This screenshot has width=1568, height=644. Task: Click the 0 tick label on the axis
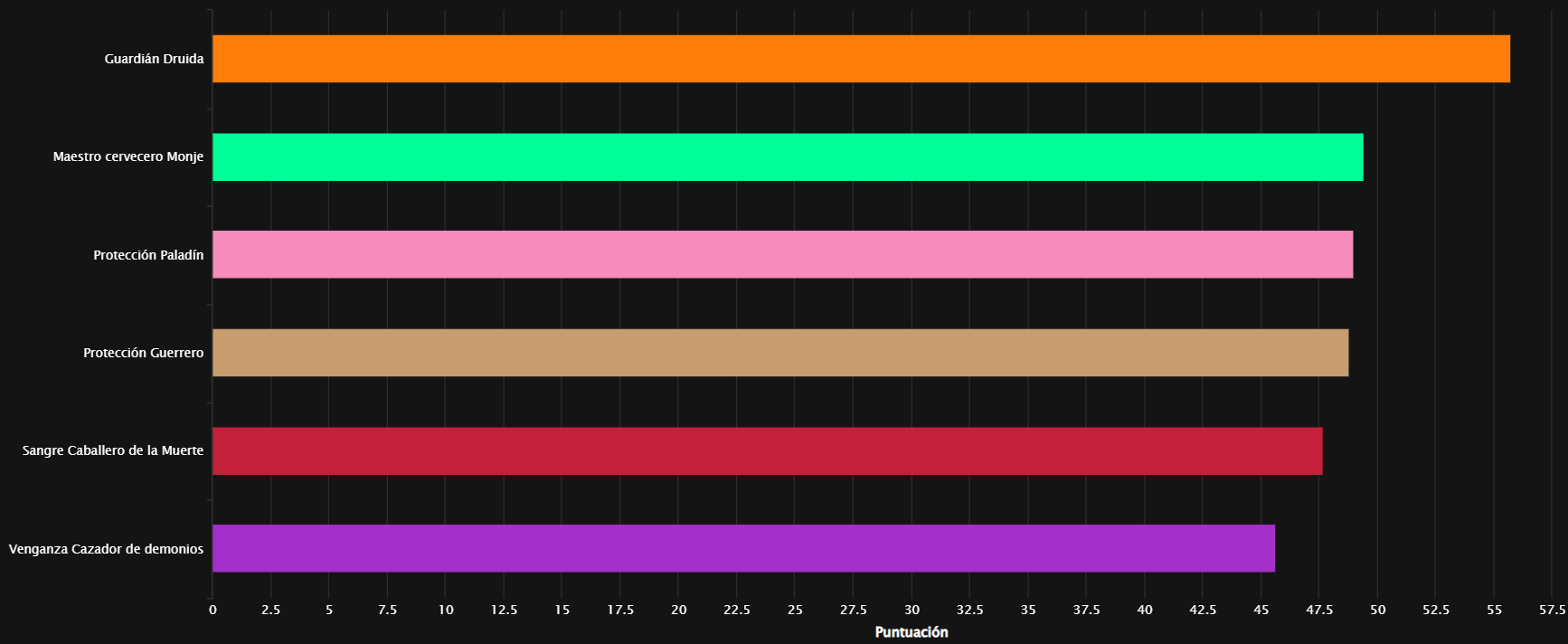tap(213, 610)
